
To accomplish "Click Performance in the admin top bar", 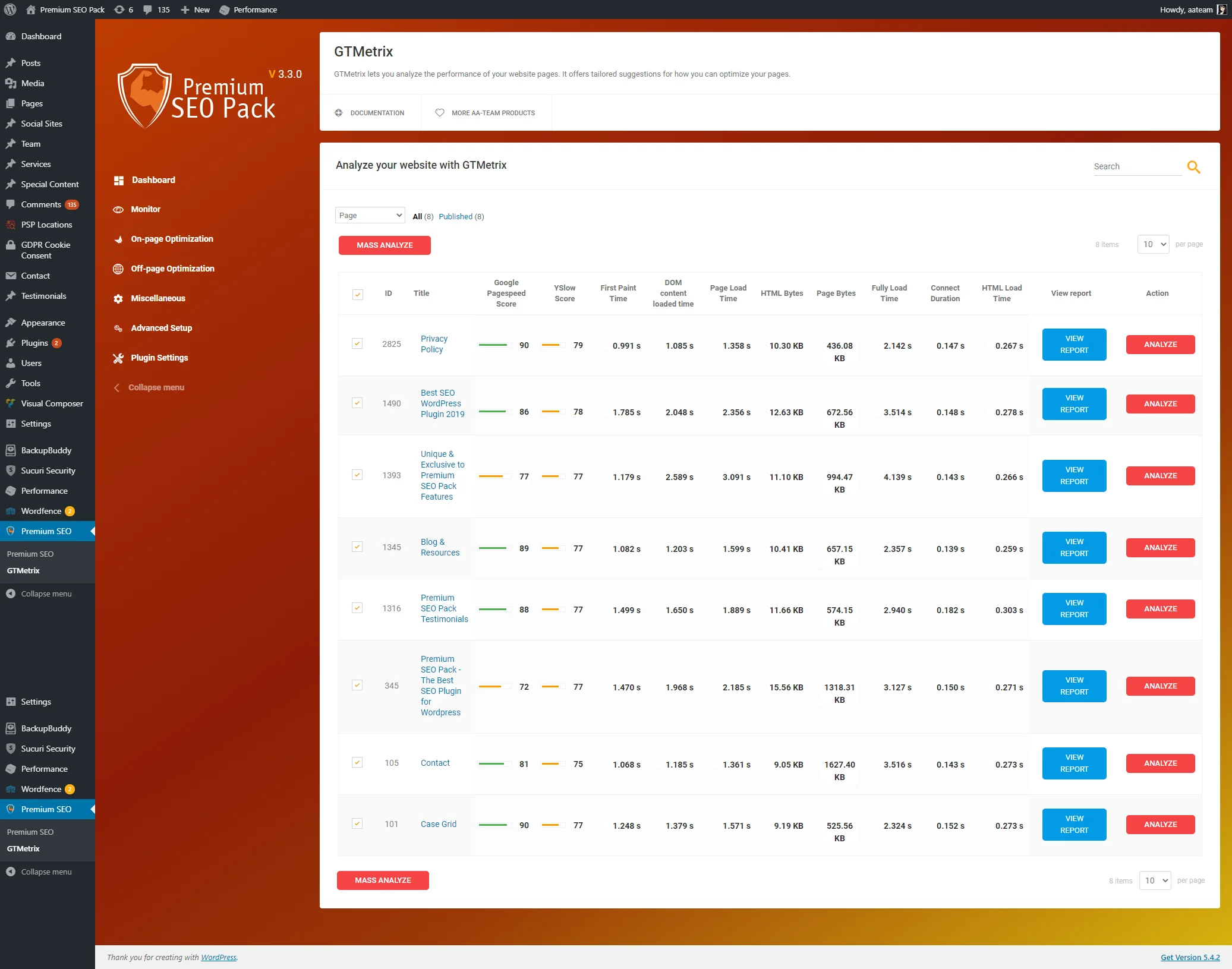I will click(248, 10).
